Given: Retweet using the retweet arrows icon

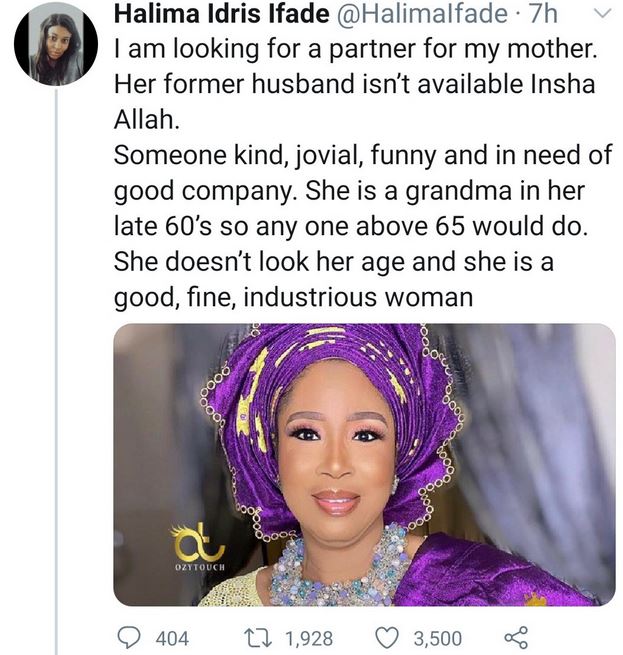Looking at the screenshot, I should tap(252, 637).
